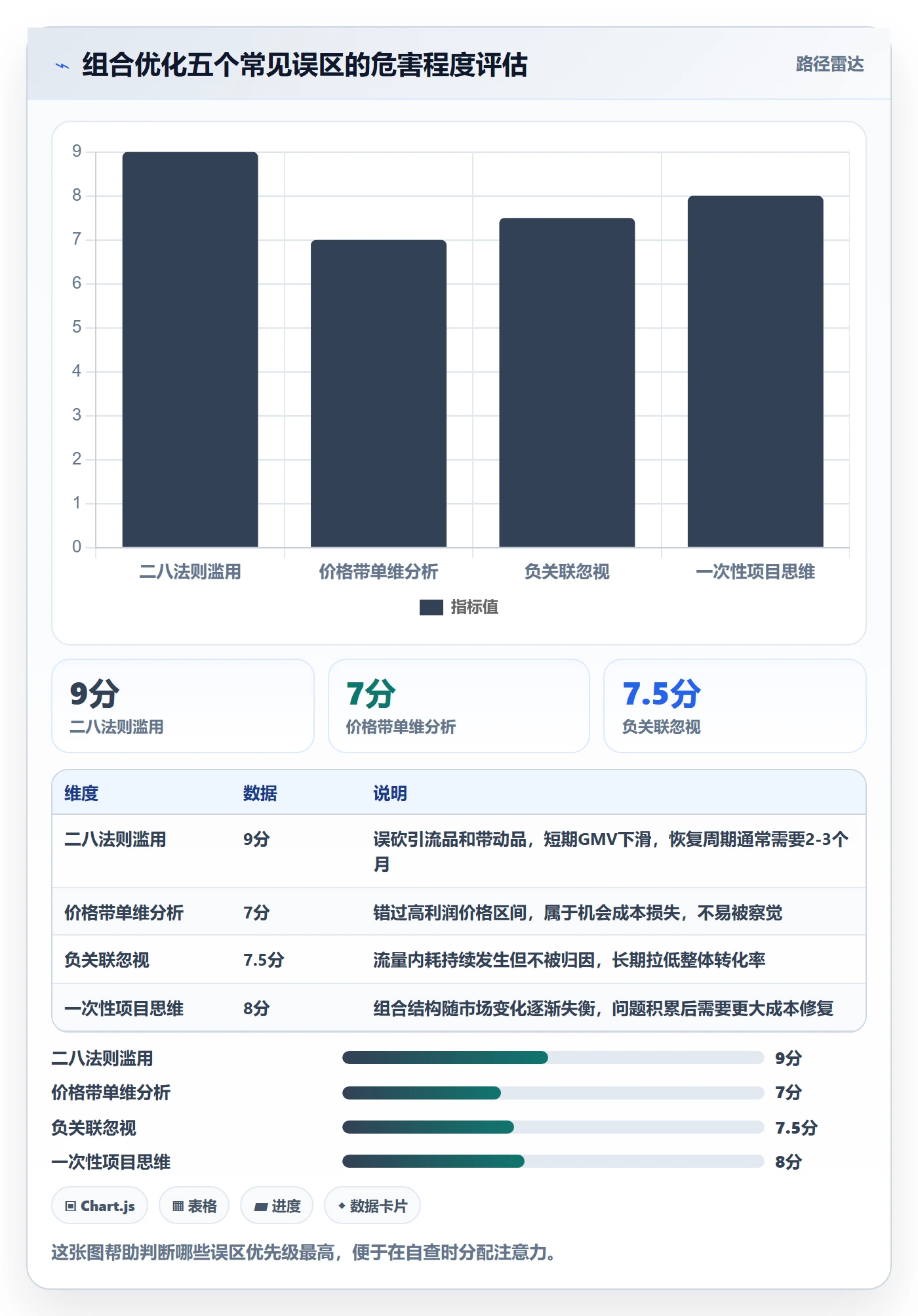The height and width of the screenshot is (1316, 918).
Task: Click the 路径雷达 label in header
Action: click(829, 64)
